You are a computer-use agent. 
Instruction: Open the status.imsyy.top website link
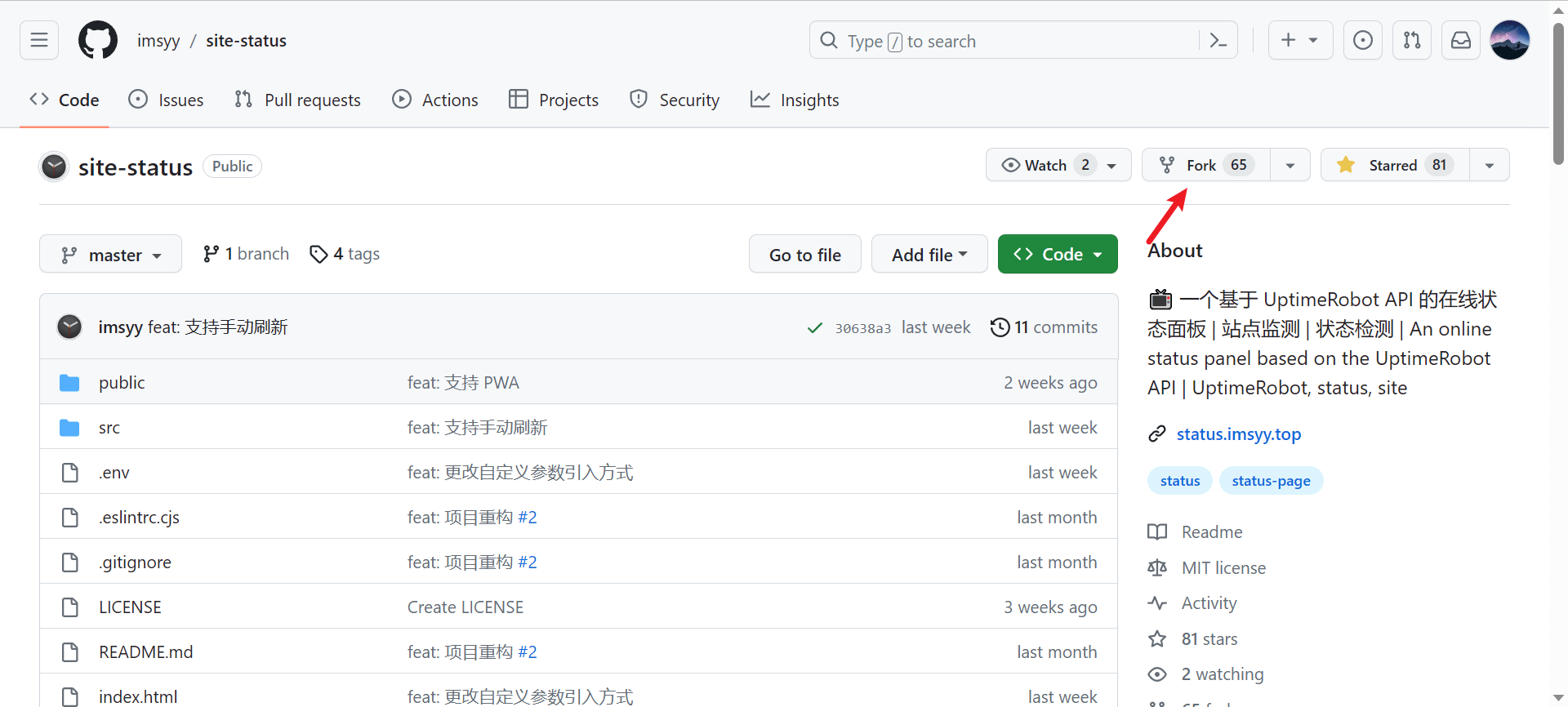click(x=1238, y=434)
